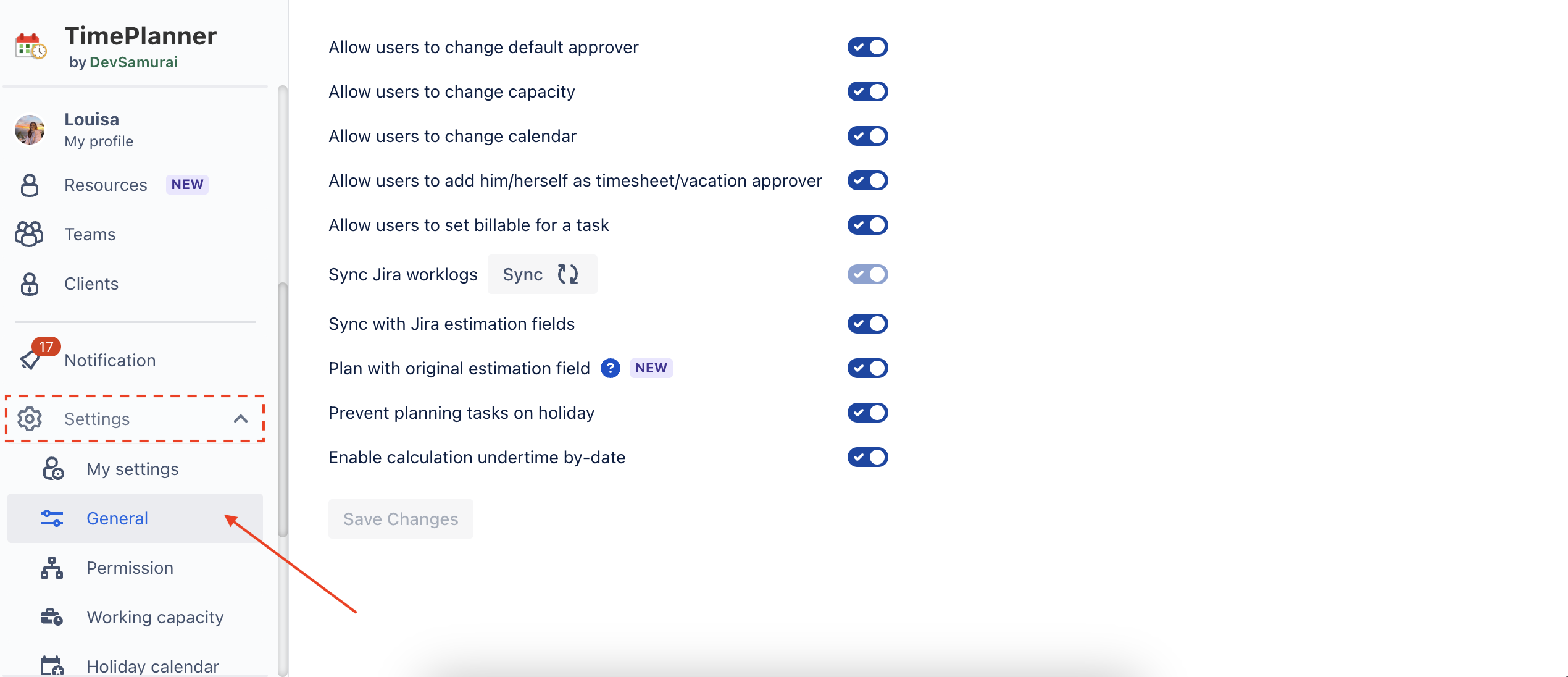The image size is (1568, 677).
Task: Turn off Enable calculation undertime by-date
Action: tap(867, 457)
